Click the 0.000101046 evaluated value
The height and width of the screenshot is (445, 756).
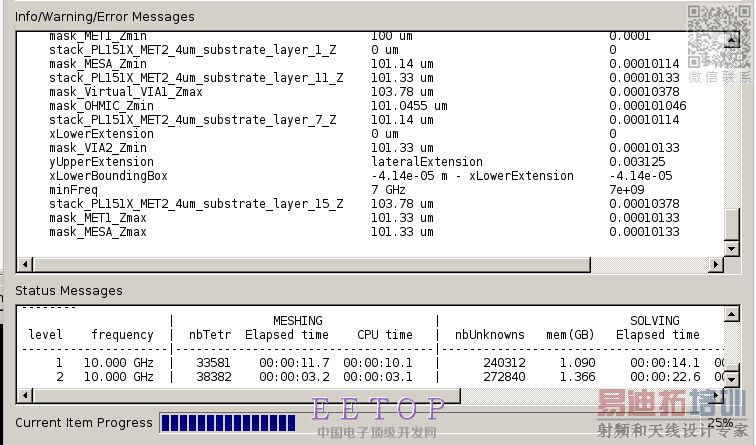[x=648, y=106]
